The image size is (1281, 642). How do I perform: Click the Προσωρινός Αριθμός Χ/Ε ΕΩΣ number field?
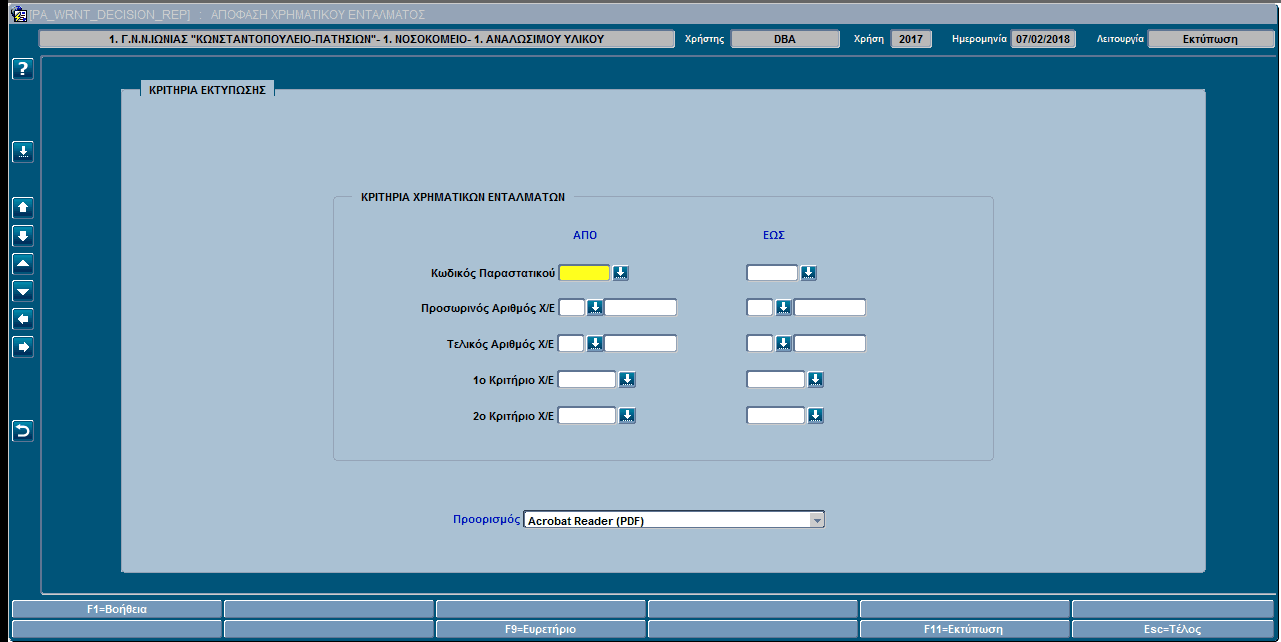[830, 307]
